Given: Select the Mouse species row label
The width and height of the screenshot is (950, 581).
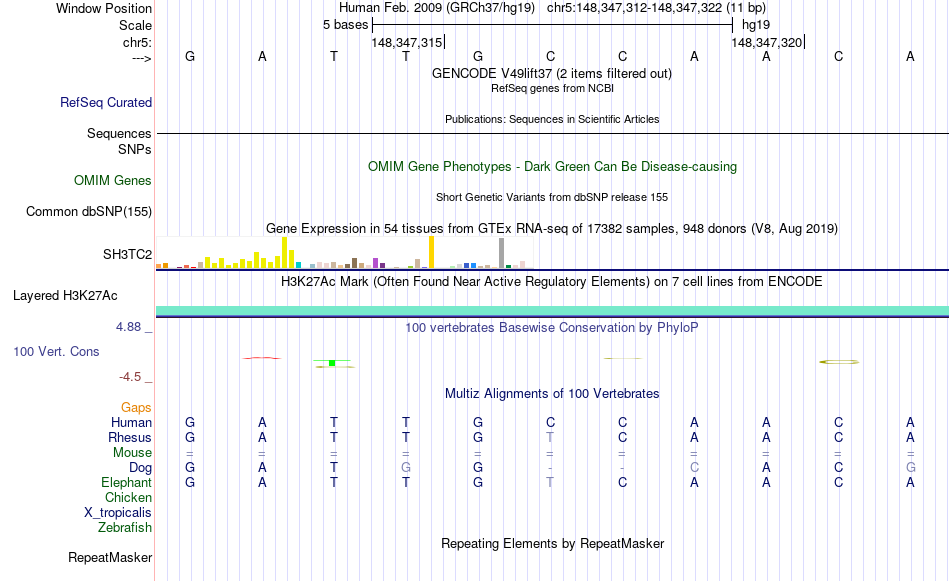Looking at the screenshot, I should coord(132,453).
